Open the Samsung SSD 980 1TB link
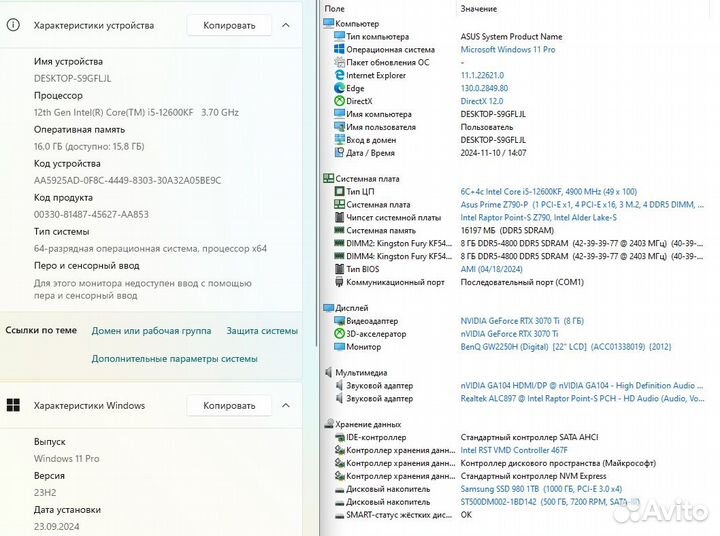This screenshot has width=720, height=536. [541, 489]
